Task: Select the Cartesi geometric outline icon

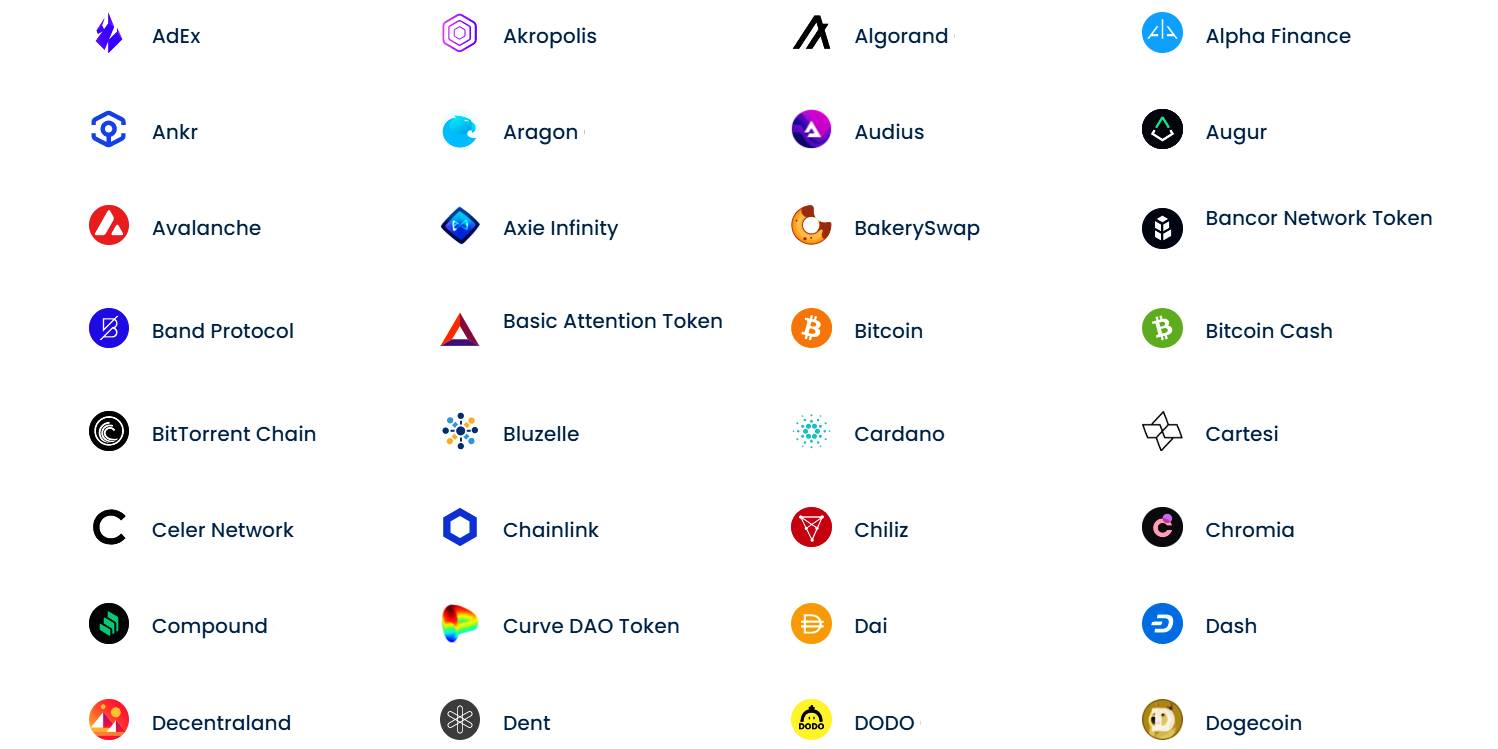Action: pos(1161,431)
